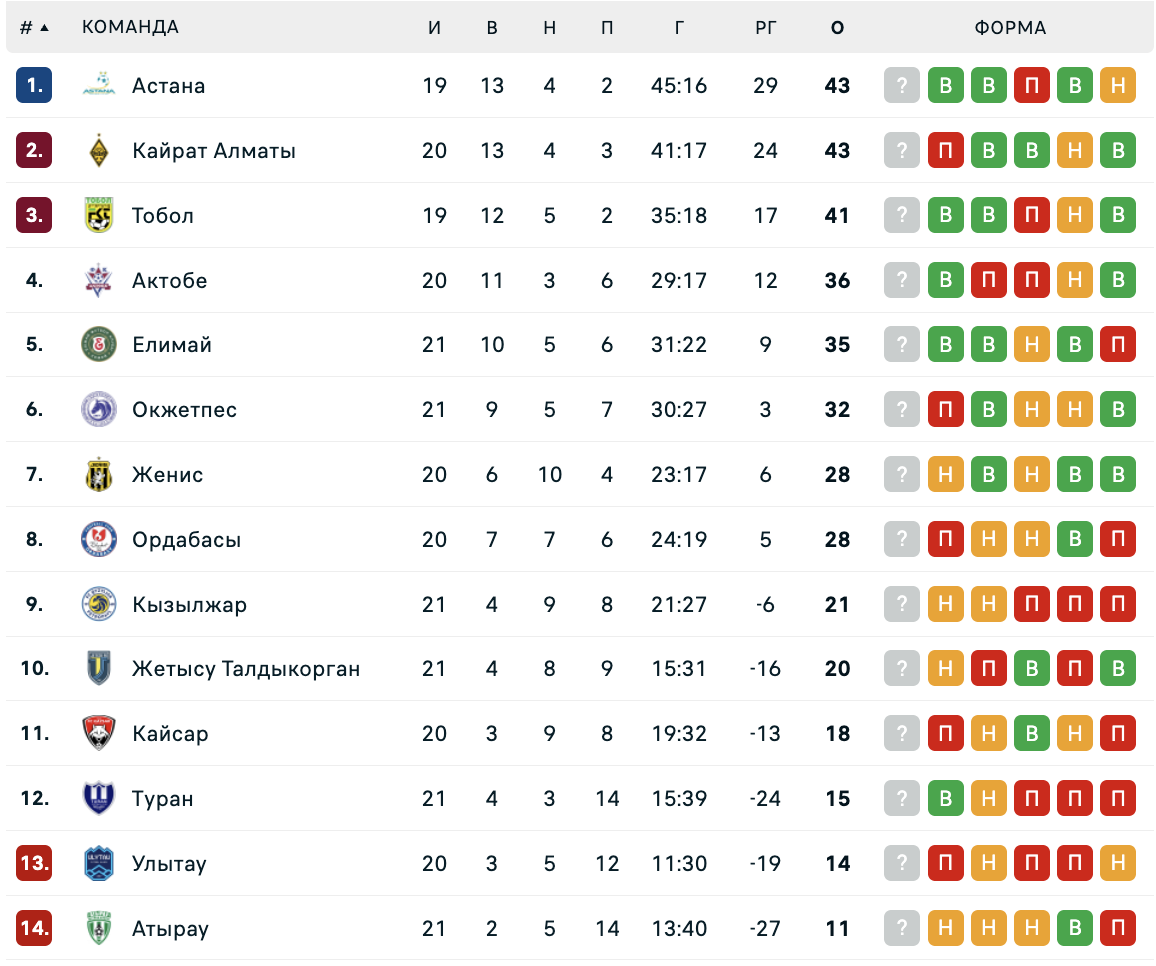Select the Zhenis team crest

point(98,474)
